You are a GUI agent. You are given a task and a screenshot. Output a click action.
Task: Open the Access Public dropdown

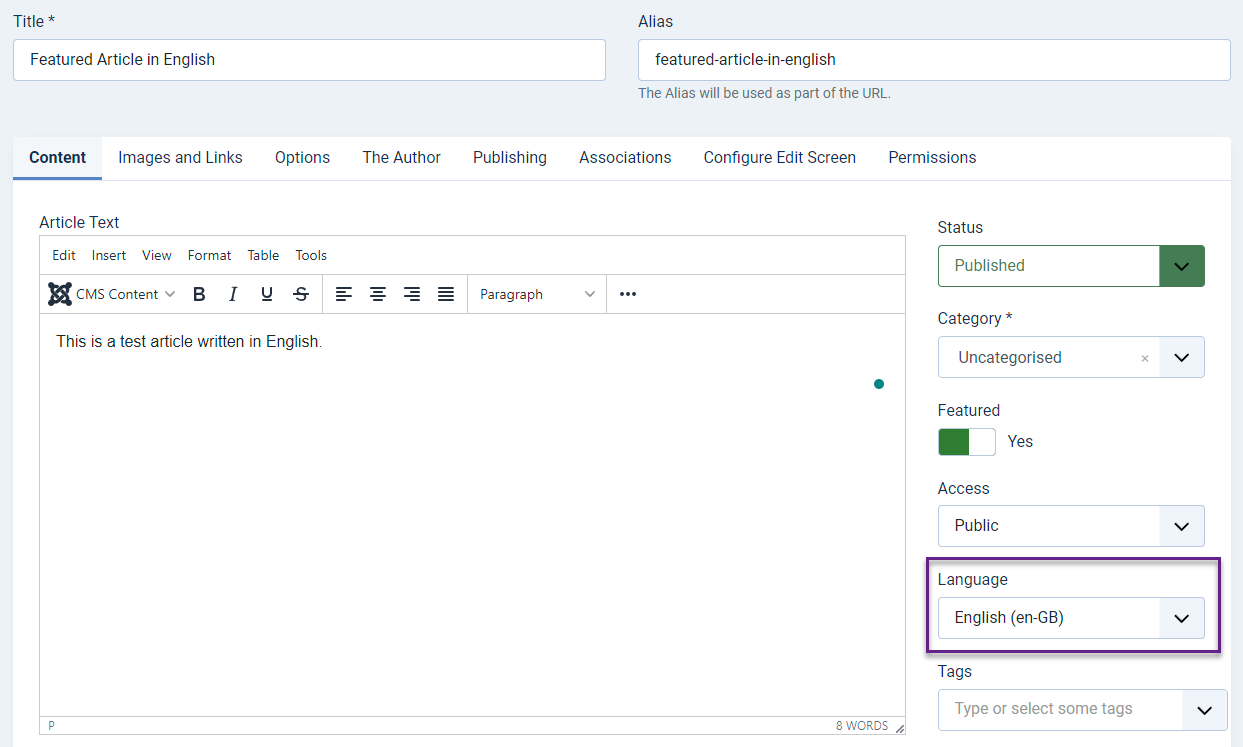[1071, 526]
